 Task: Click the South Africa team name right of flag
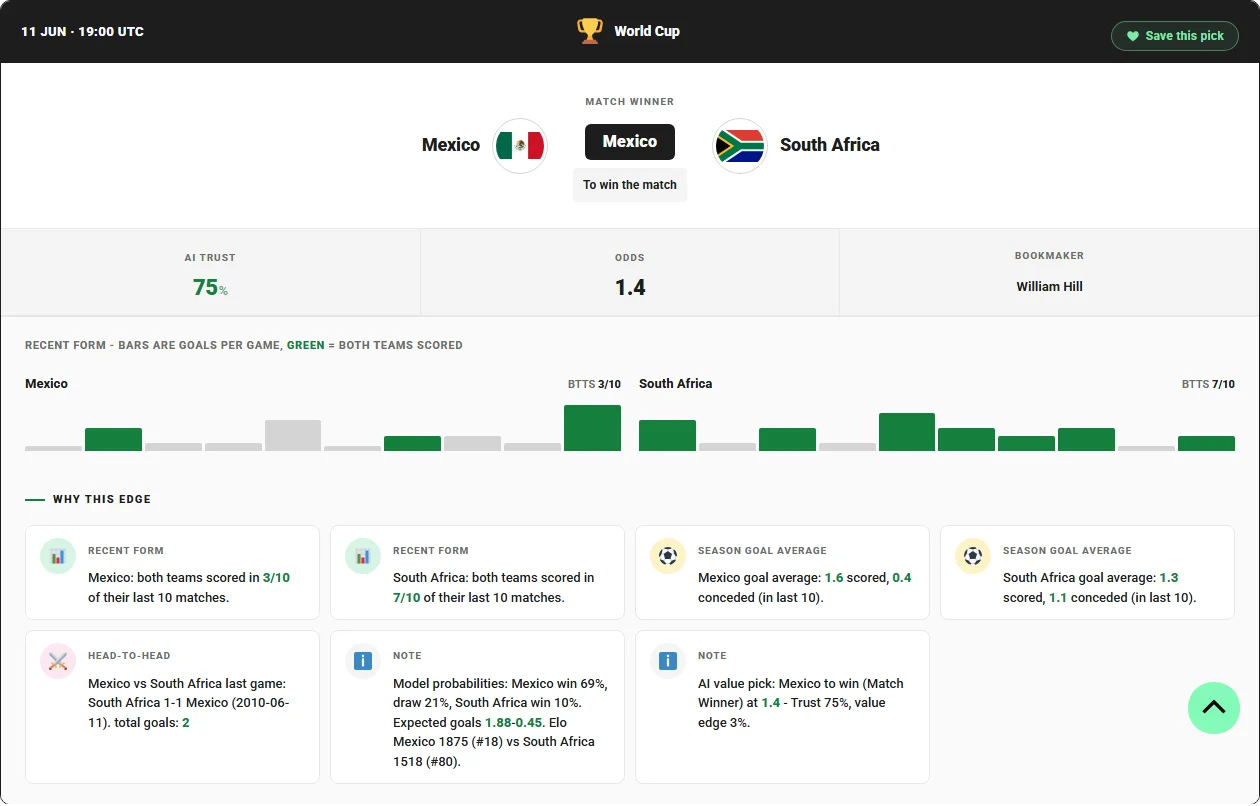[x=830, y=145]
